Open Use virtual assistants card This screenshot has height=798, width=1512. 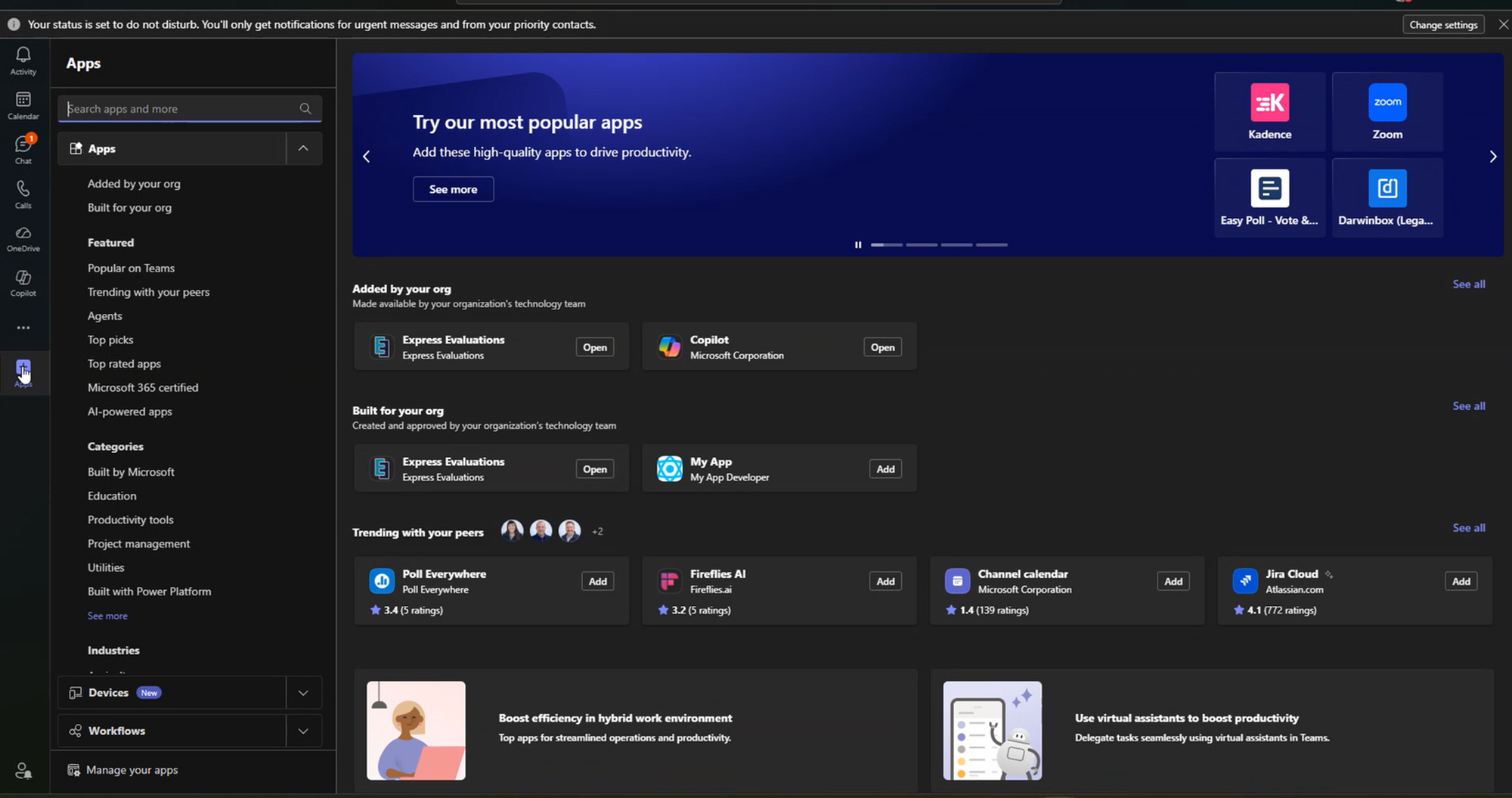tap(1213, 731)
